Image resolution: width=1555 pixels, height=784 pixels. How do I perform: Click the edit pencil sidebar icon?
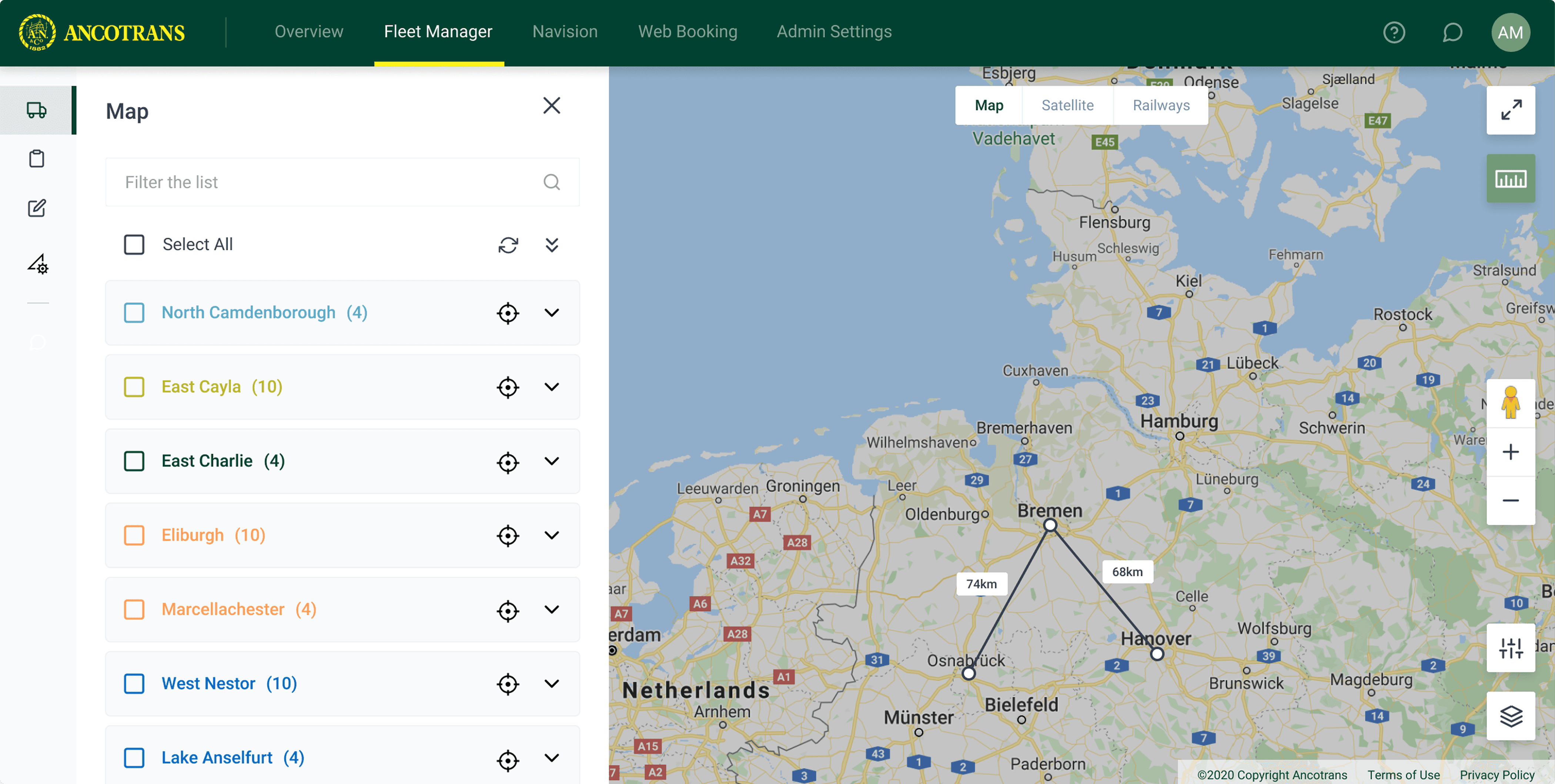click(x=37, y=208)
